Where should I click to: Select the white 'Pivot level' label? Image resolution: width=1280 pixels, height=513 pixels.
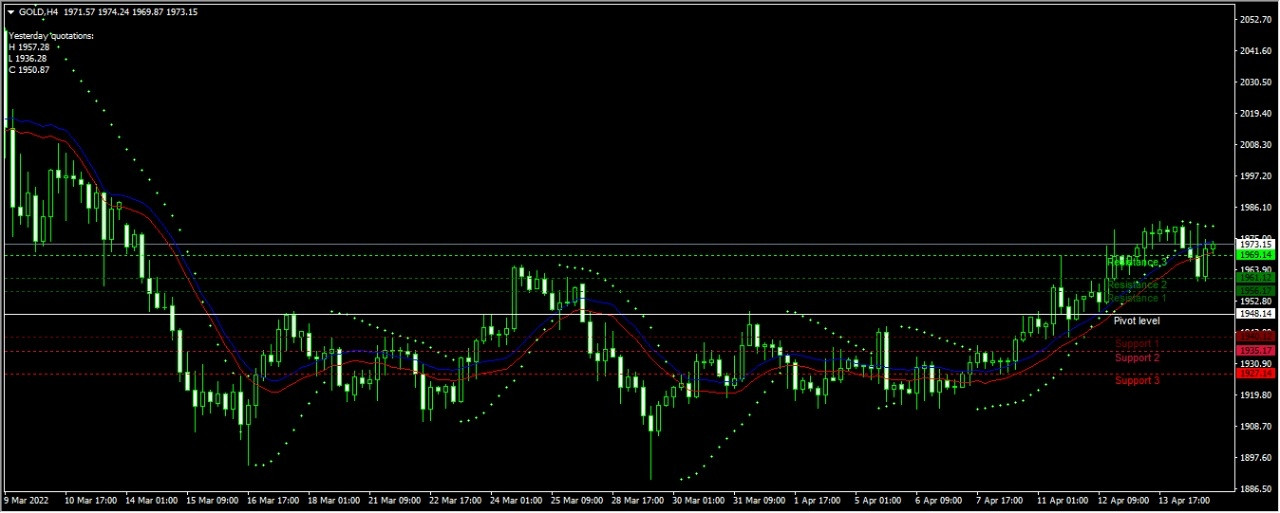pos(1137,321)
